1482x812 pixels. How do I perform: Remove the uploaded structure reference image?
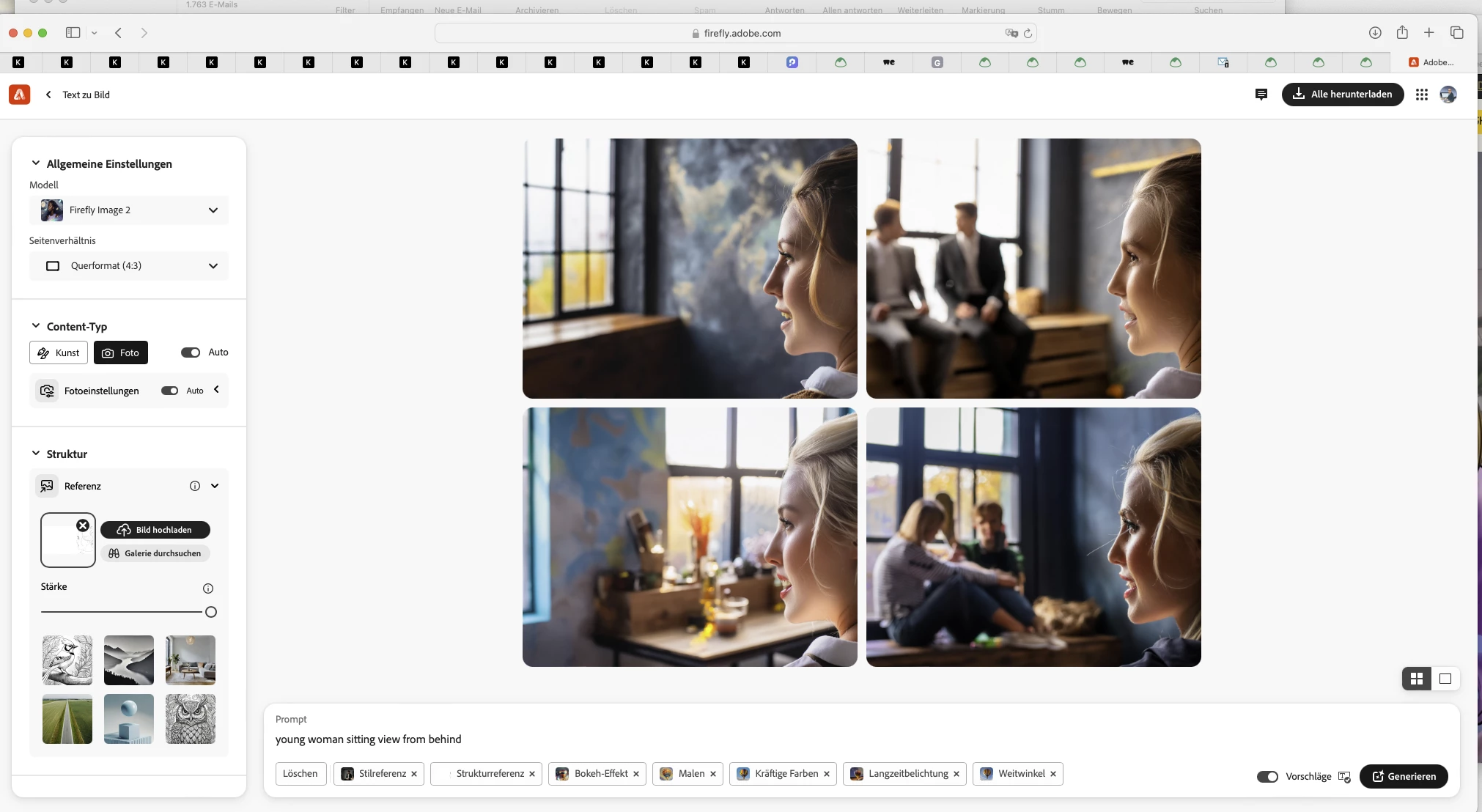click(83, 525)
